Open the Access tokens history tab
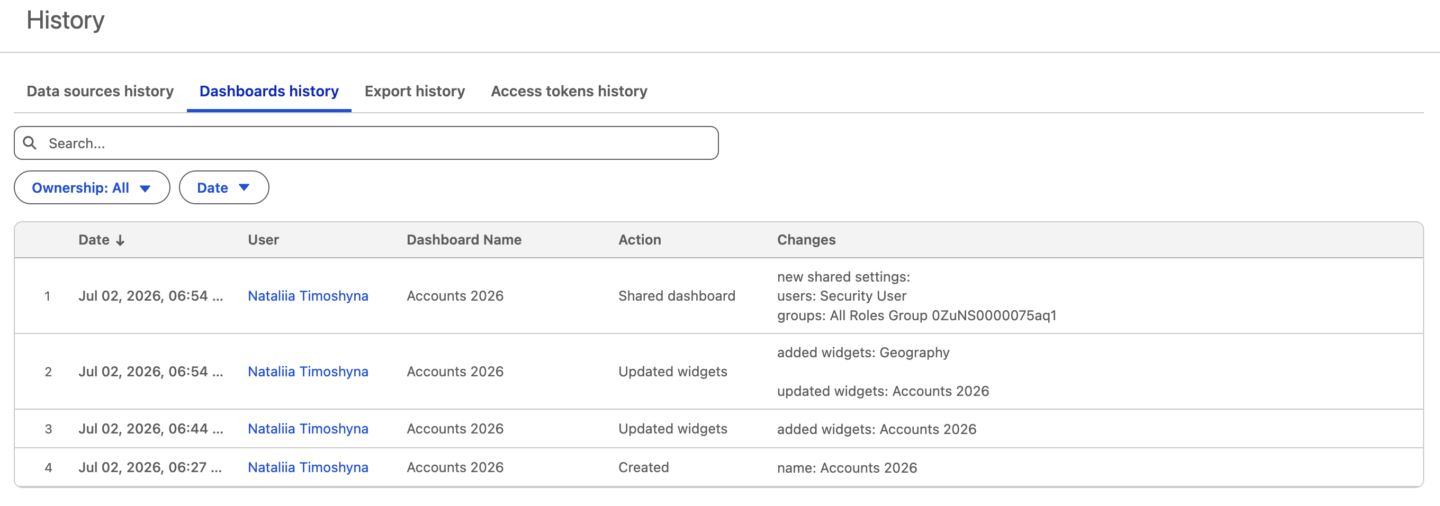Image resolution: width=1440 pixels, height=506 pixels. (569, 91)
